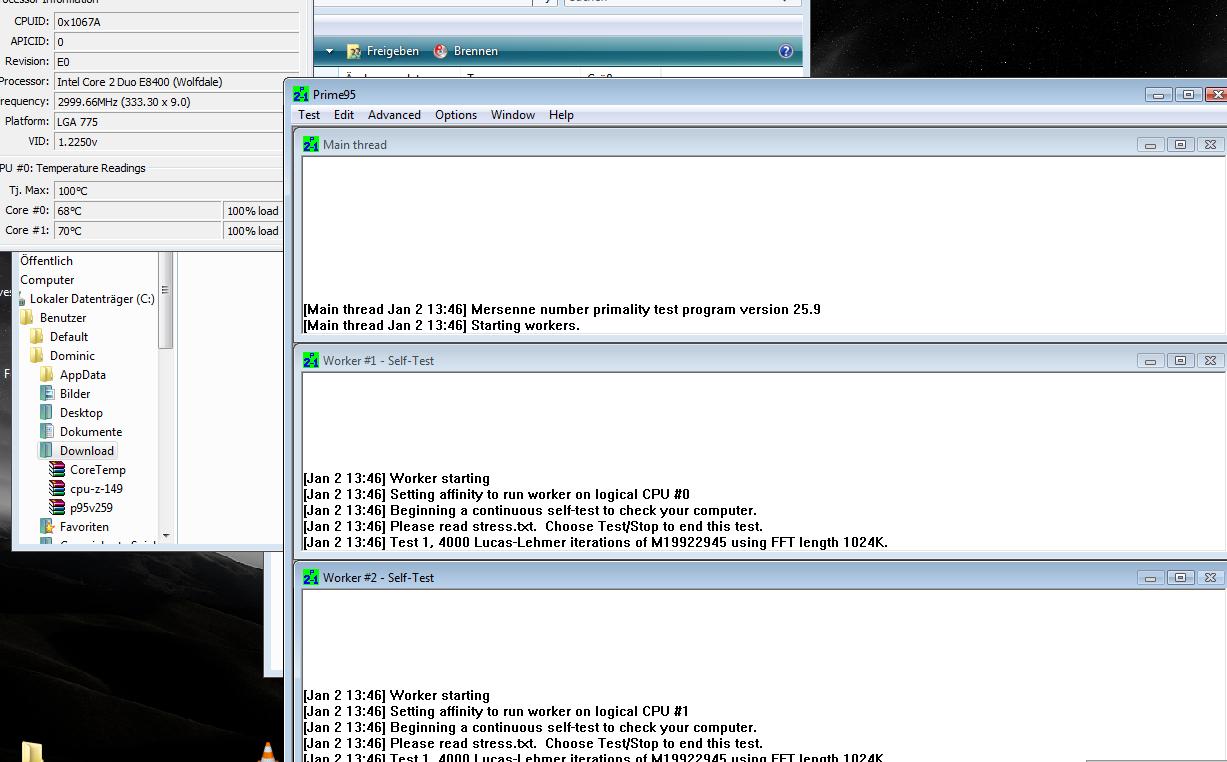Open the Advanced menu in Prime95
Viewport: 1227px width, 762px height.
point(394,115)
